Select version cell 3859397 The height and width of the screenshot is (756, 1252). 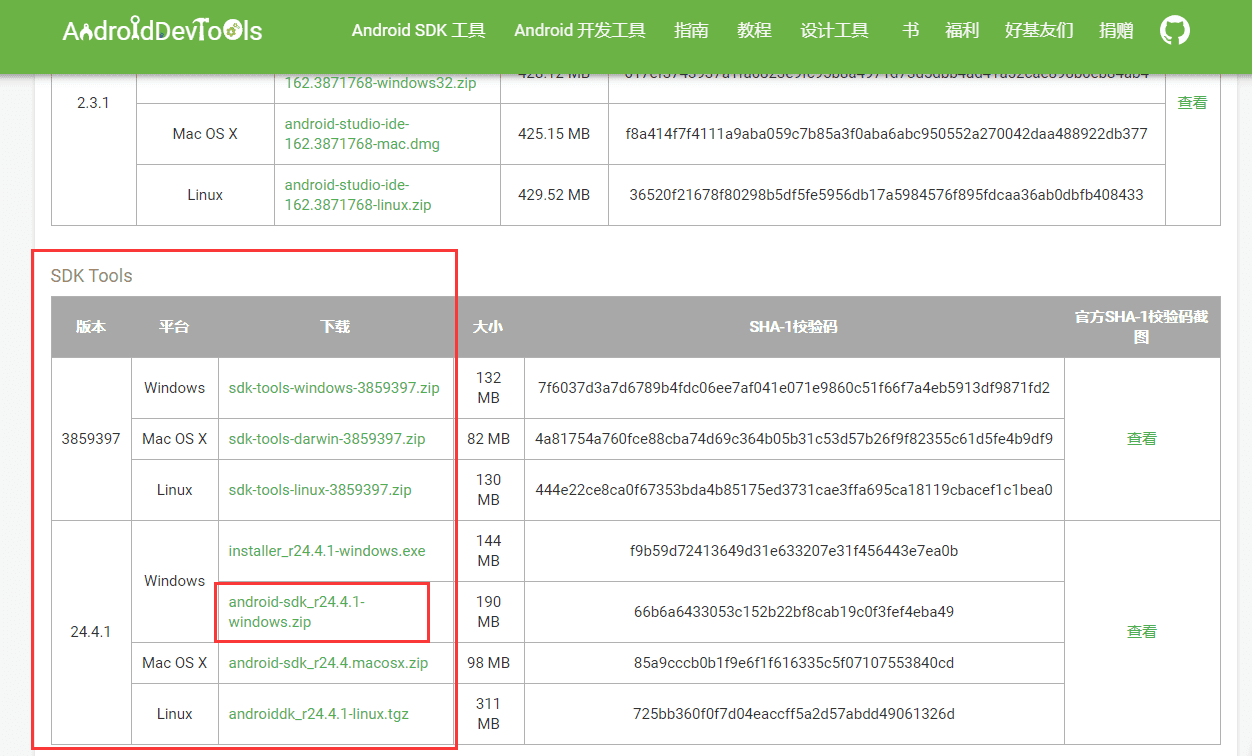click(91, 439)
